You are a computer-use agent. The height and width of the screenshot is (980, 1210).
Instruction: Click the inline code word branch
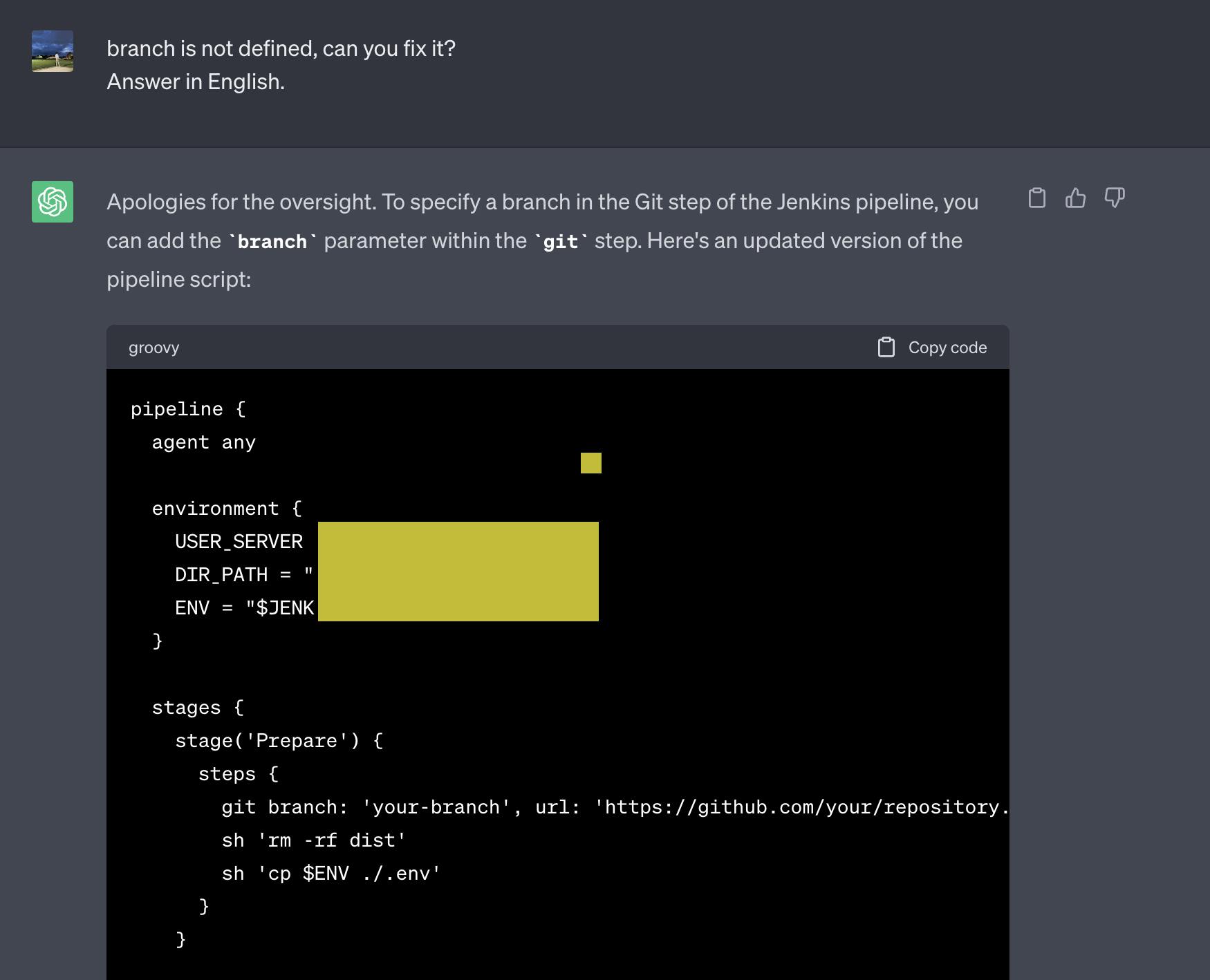pyautogui.click(x=272, y=241)
